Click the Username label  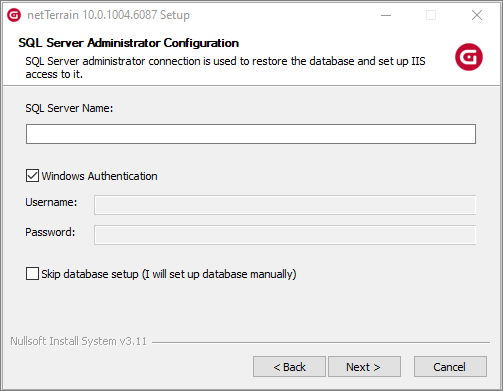[x=51, y=202]
